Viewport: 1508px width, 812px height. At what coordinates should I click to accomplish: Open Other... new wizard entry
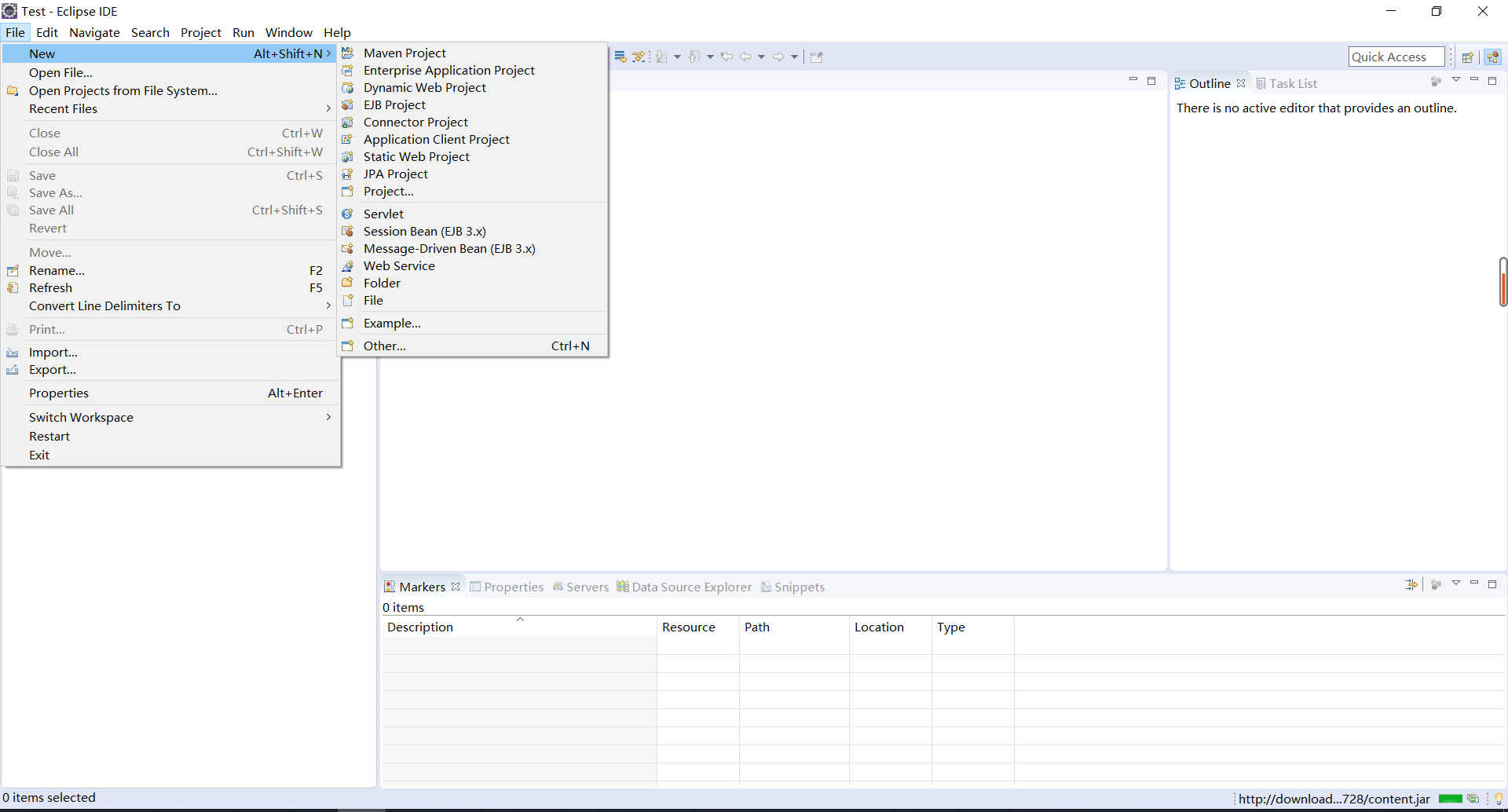[x=473, y=346]
